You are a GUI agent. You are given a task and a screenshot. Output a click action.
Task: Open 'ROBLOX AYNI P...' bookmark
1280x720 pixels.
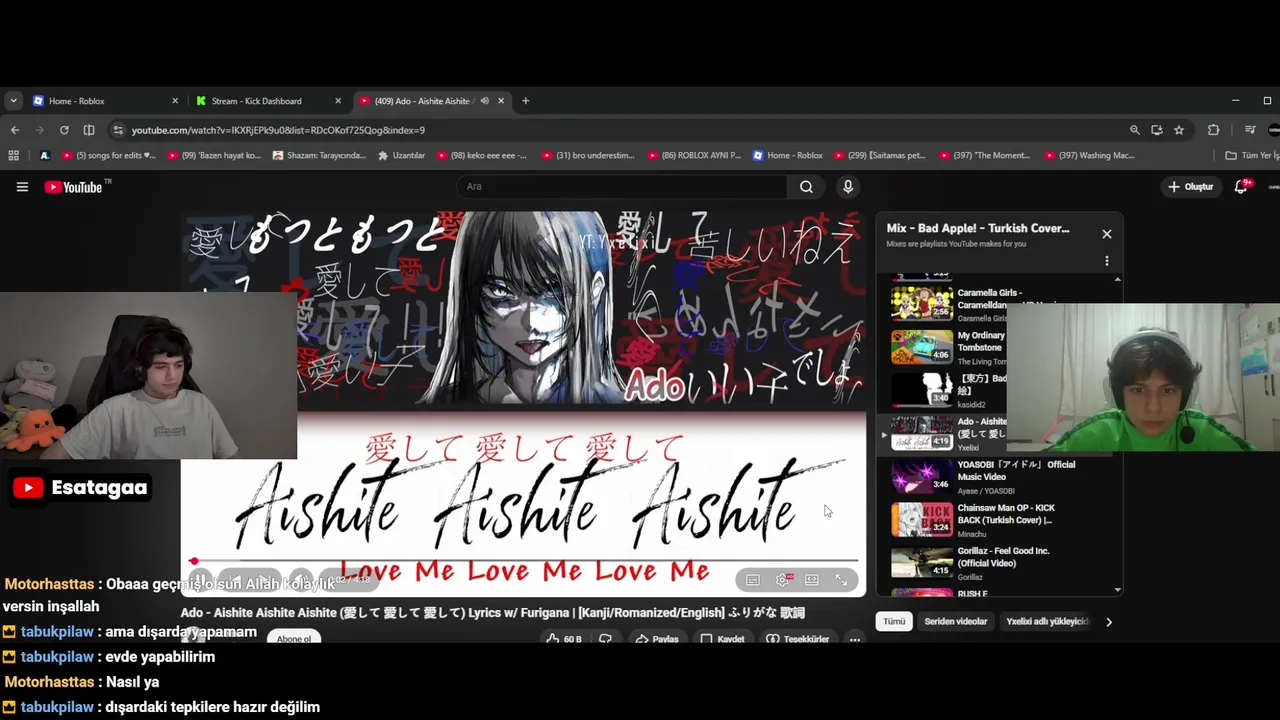(694, 155)
